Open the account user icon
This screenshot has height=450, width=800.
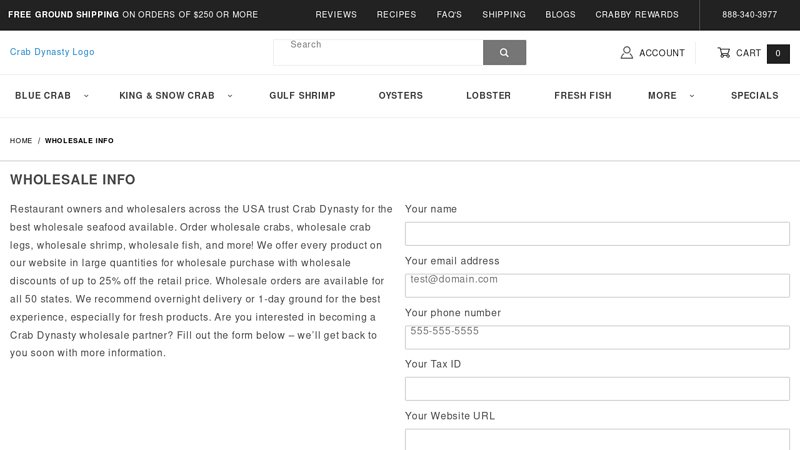pos(627,53)
